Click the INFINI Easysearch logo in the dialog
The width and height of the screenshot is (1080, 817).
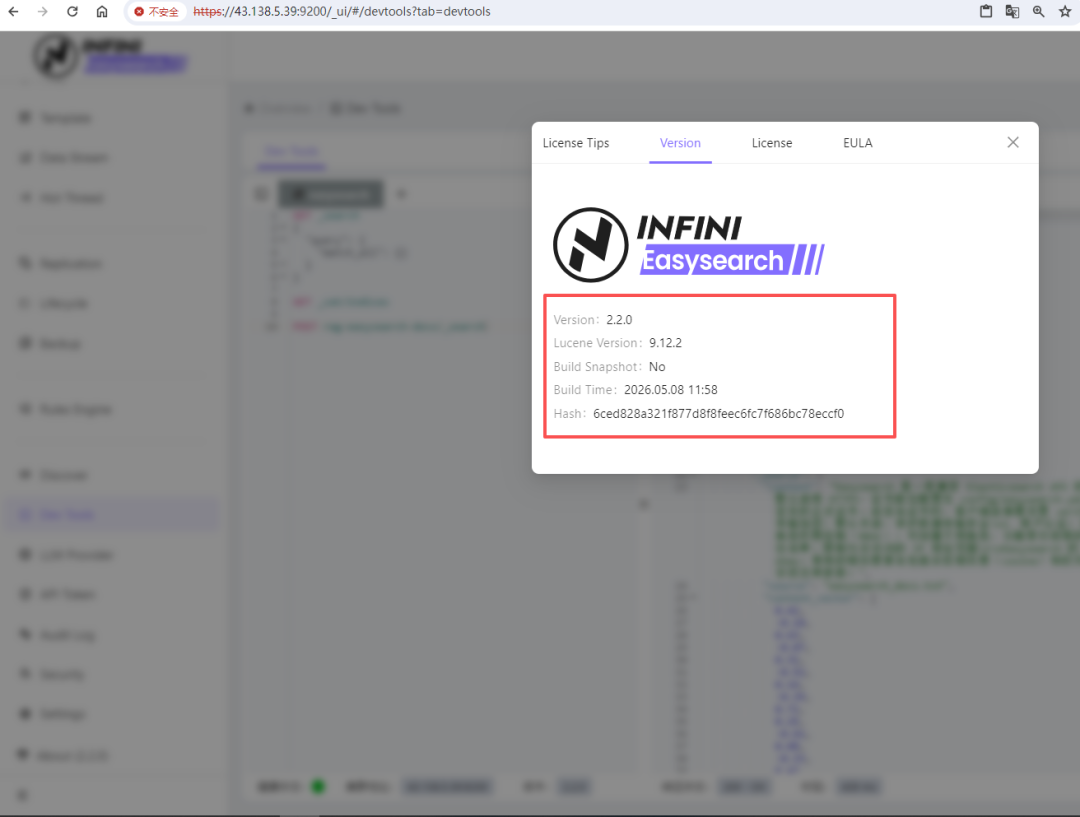tap(689, 245)
